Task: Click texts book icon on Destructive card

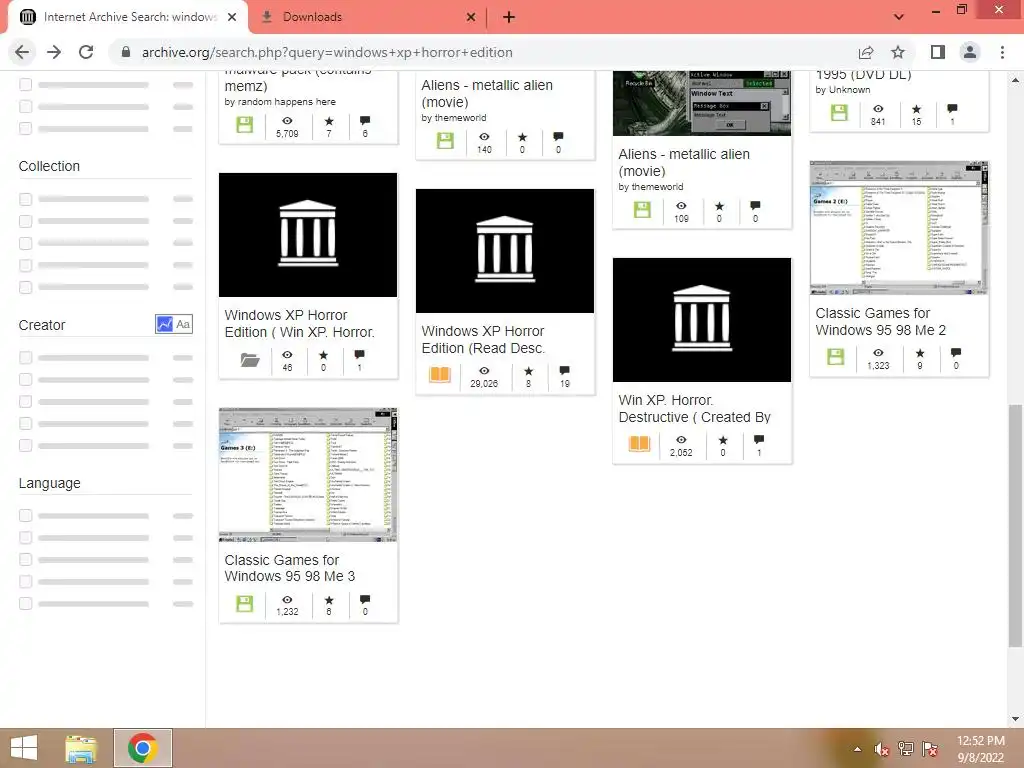Action: pos(639,443)
